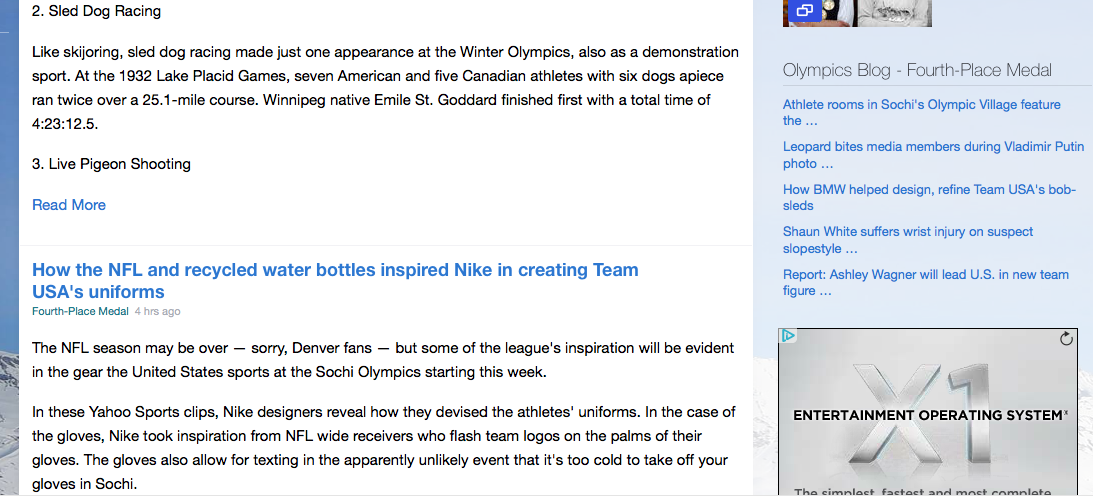Click the Nike designers gloves paragraph
Screen dimensions: 1093x496
click(x=383, y=448)
